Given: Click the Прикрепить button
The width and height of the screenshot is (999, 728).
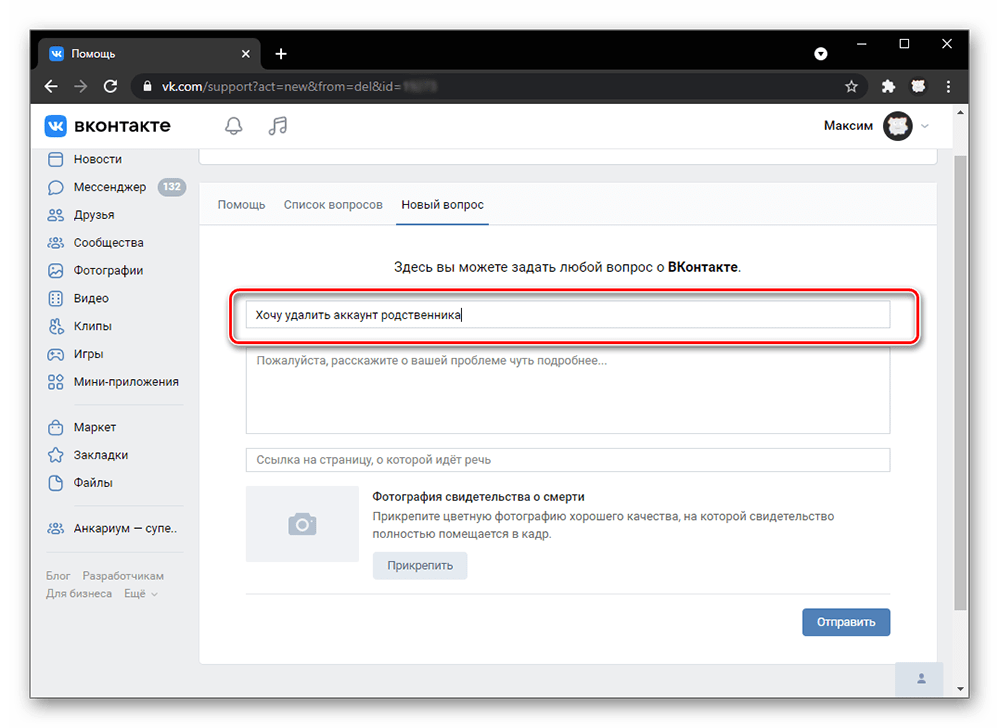Looking at the screenshot, I should point(420,565).
